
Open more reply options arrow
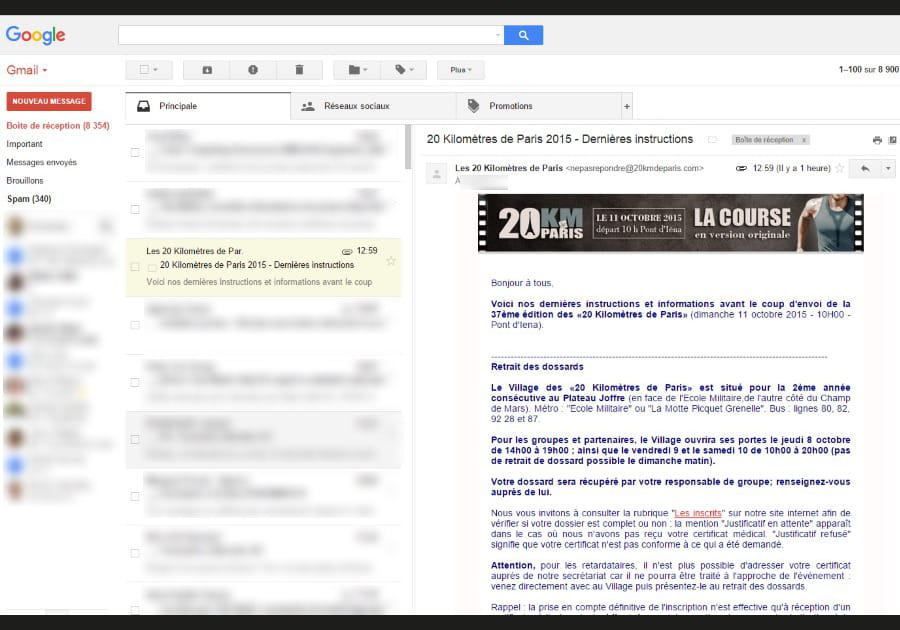pos(888,168)
